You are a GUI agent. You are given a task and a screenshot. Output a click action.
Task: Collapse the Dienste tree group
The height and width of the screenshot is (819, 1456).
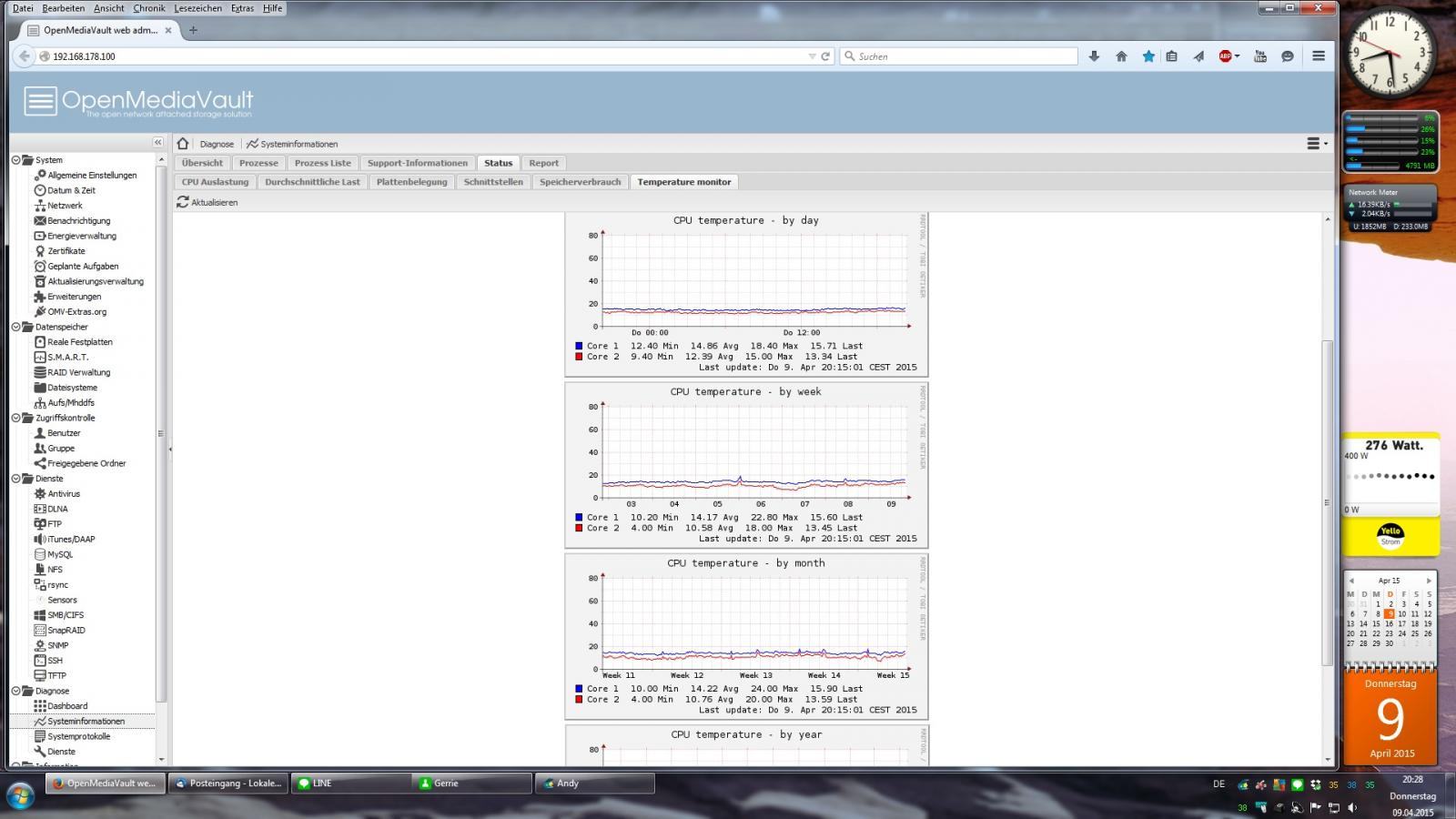pyautogui.click(x=15, y=479)
